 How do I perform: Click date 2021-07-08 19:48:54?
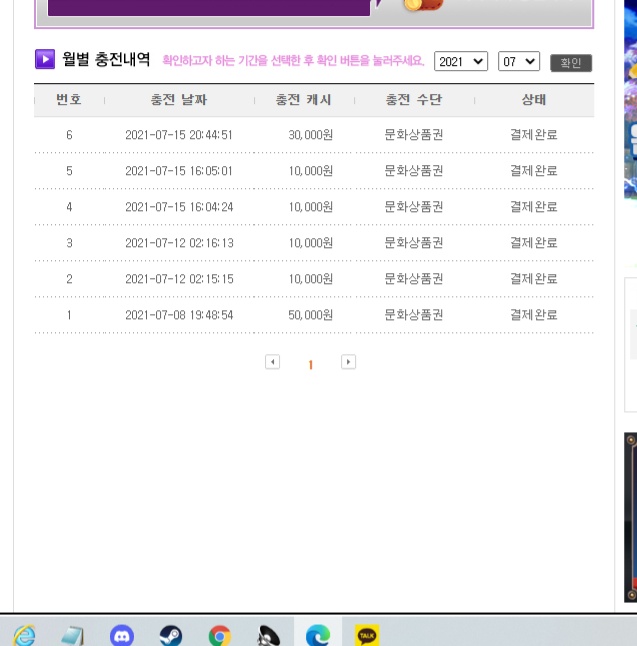click(x=179, y=315)
